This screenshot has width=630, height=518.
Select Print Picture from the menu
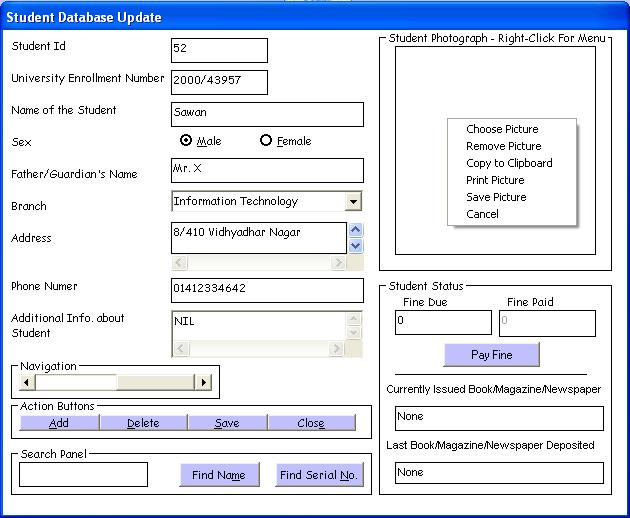click(x=495, y=180)
